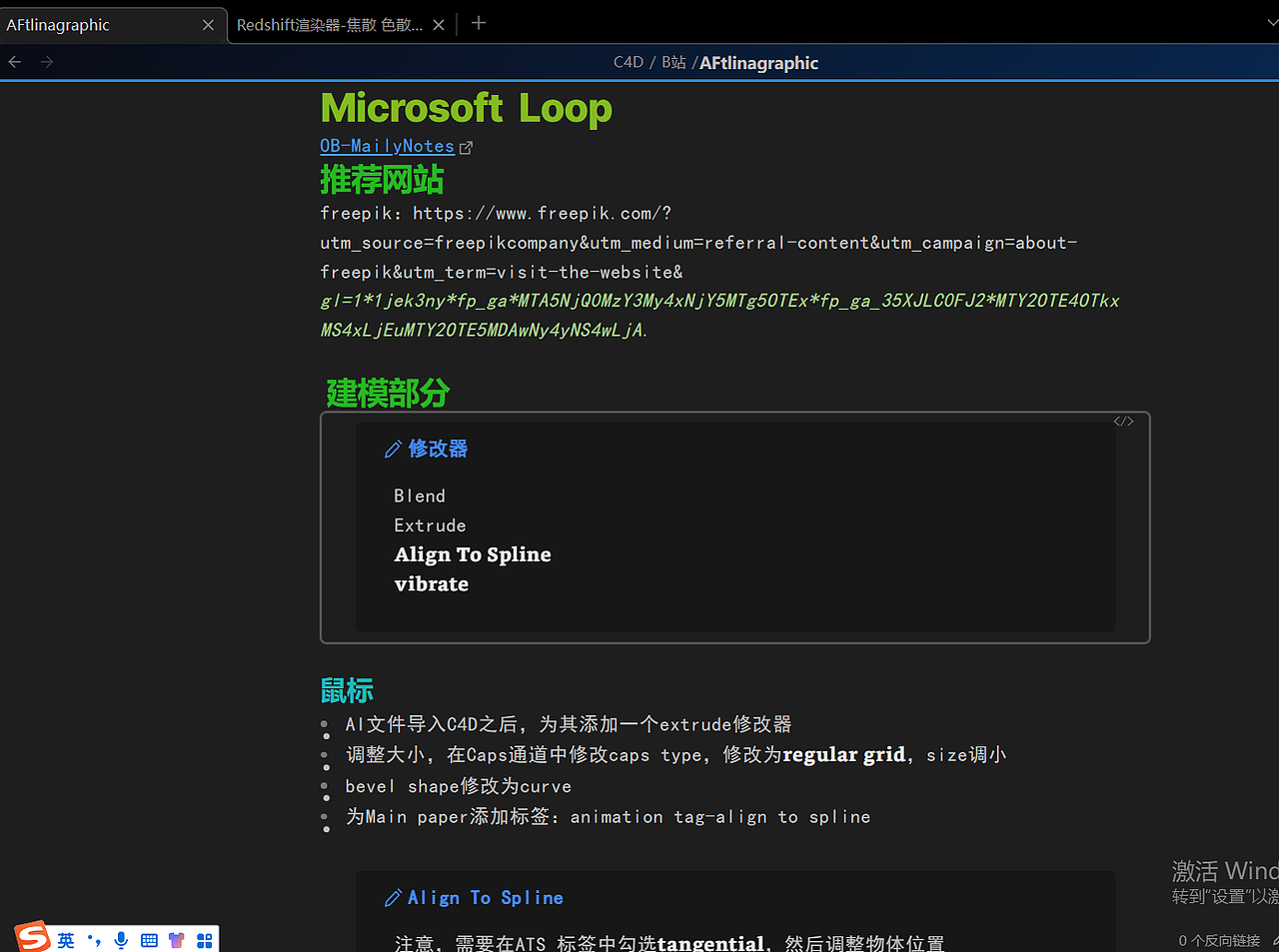Open the virtual keyboard icon on the Sogou bar
Image resolution: width=1279 pixels, height=952 pixels.
149,939
